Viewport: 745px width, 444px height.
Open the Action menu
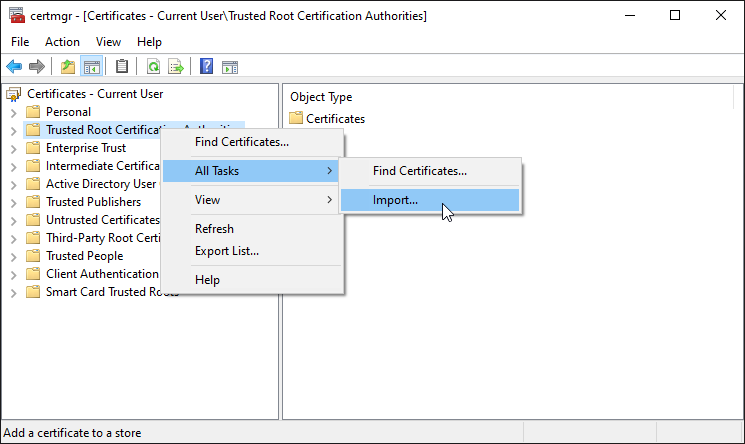point(62,42)
